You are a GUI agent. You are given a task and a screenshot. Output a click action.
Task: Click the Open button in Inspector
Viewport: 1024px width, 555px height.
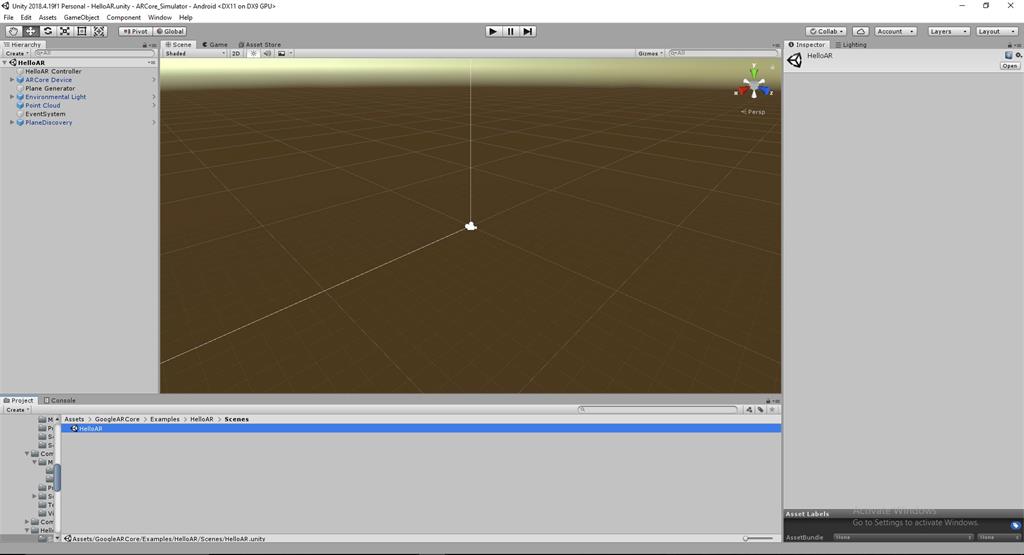1010,66
